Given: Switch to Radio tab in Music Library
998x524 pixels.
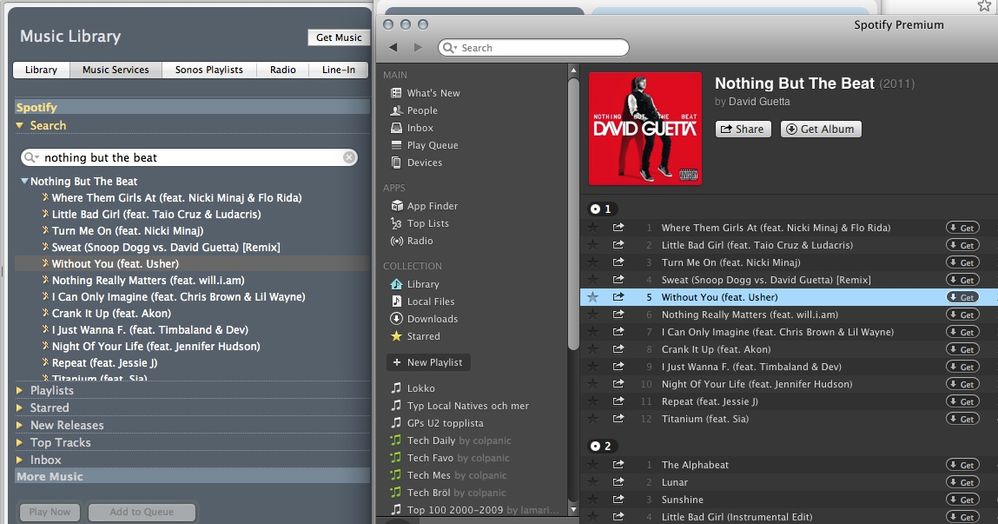Looking at the screenshot, I should click(x=283, y=69).
